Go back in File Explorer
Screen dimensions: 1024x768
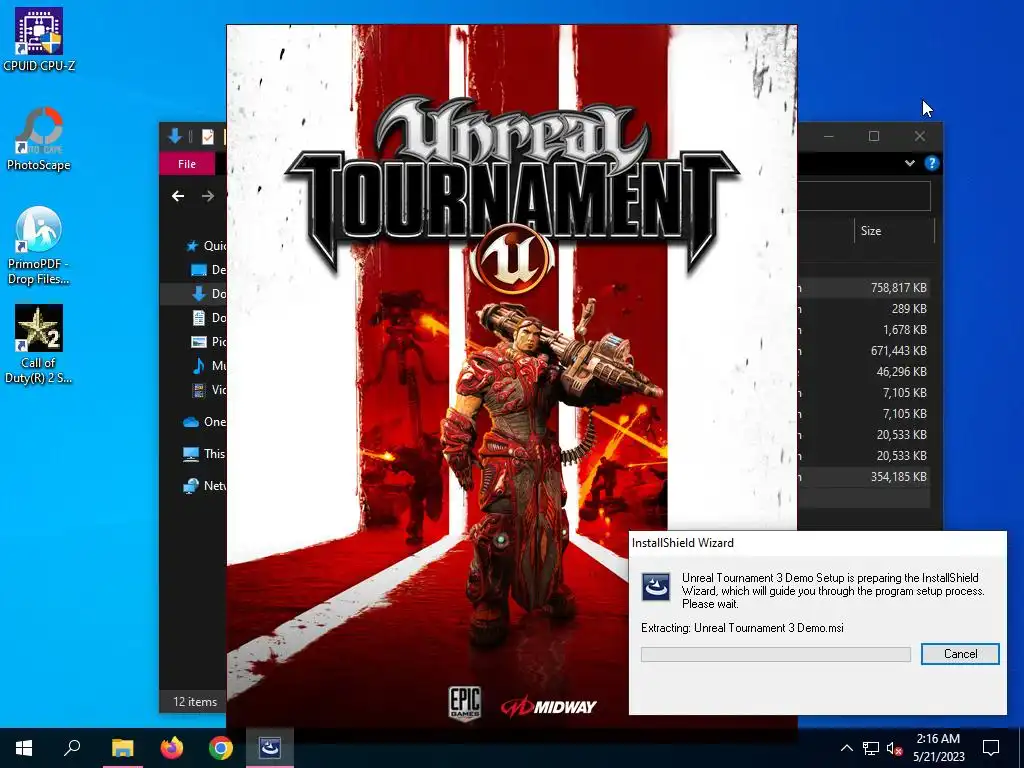[178, 196]
